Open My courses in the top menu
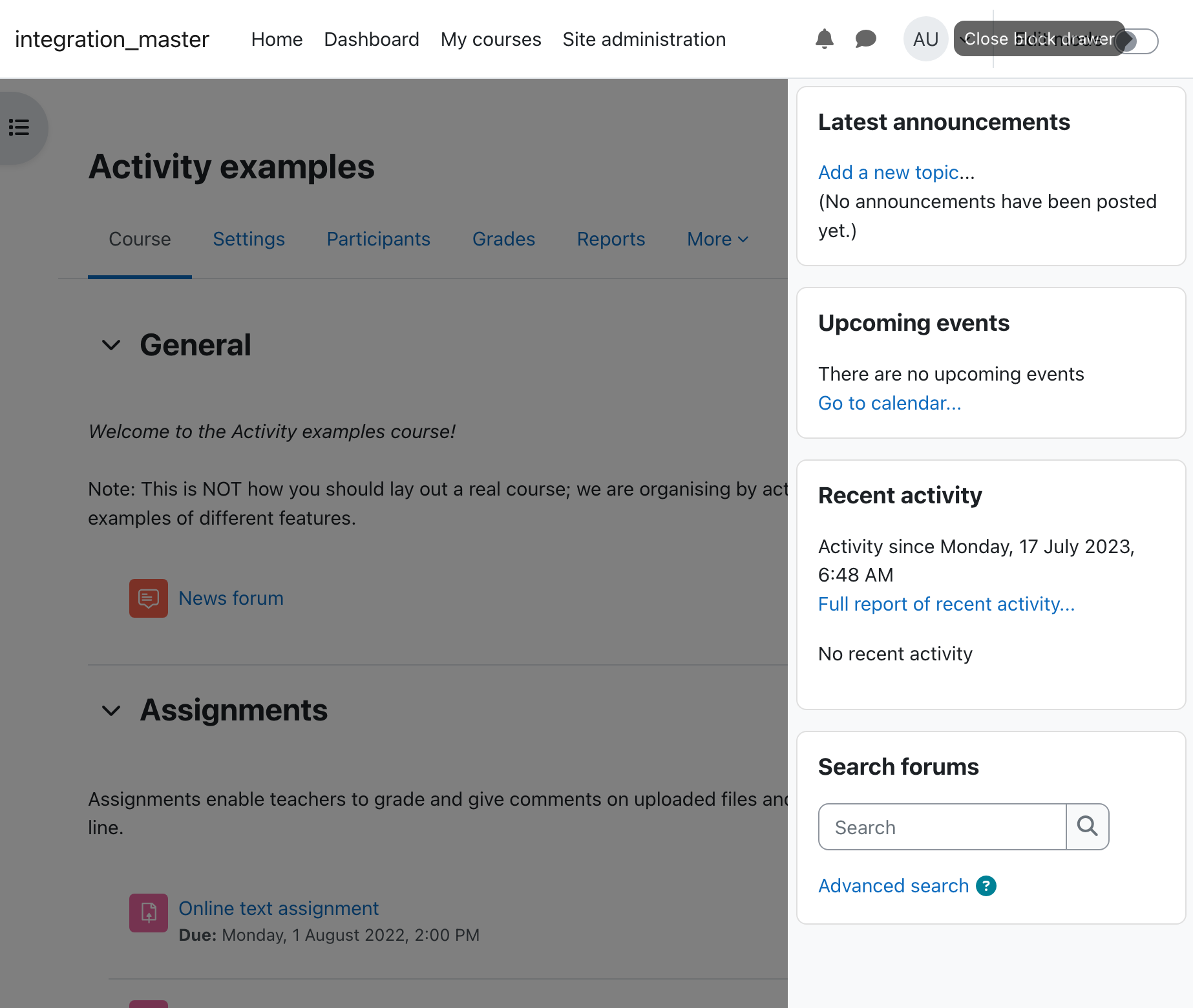1193x1008 pixels. [491, 39]
